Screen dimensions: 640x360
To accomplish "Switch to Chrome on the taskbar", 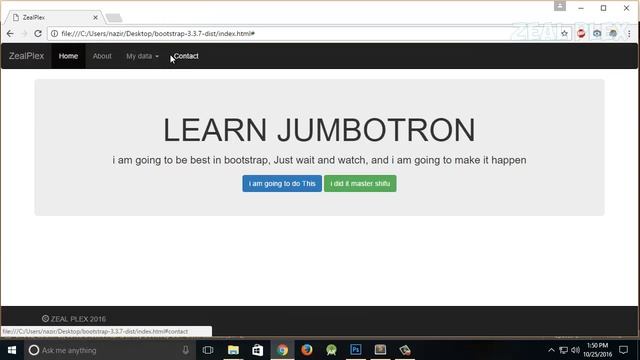I will [282, 350].
